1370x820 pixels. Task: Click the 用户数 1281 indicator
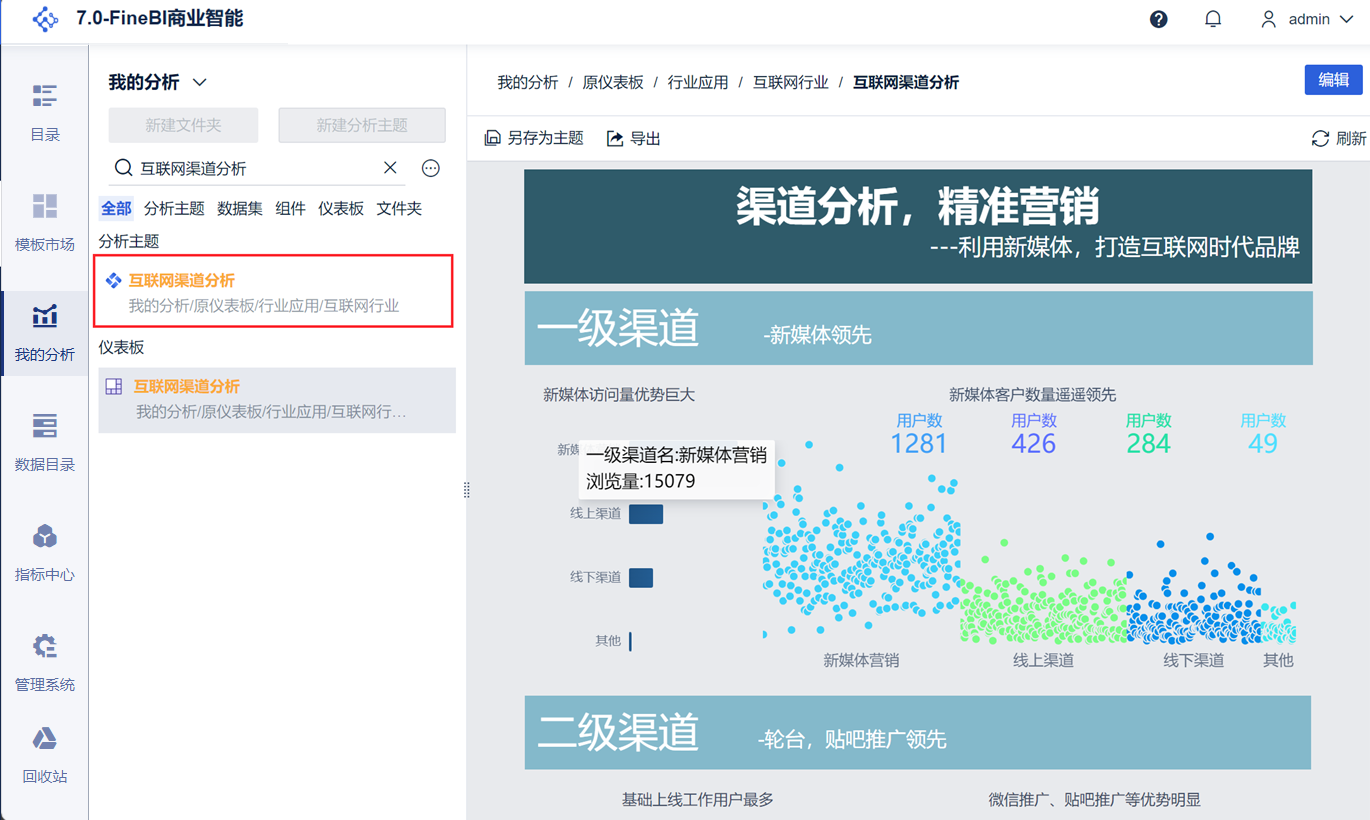point(919,434)
